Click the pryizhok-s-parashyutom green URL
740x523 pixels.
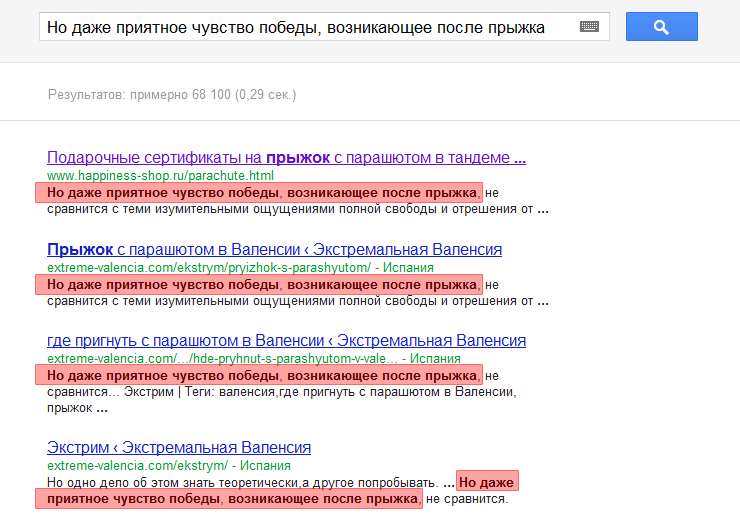point(210,267)
